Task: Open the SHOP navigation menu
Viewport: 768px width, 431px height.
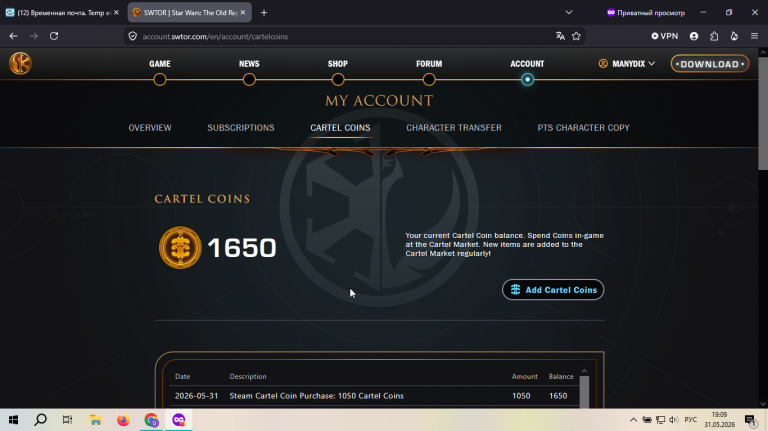Action: click(337, 64)
